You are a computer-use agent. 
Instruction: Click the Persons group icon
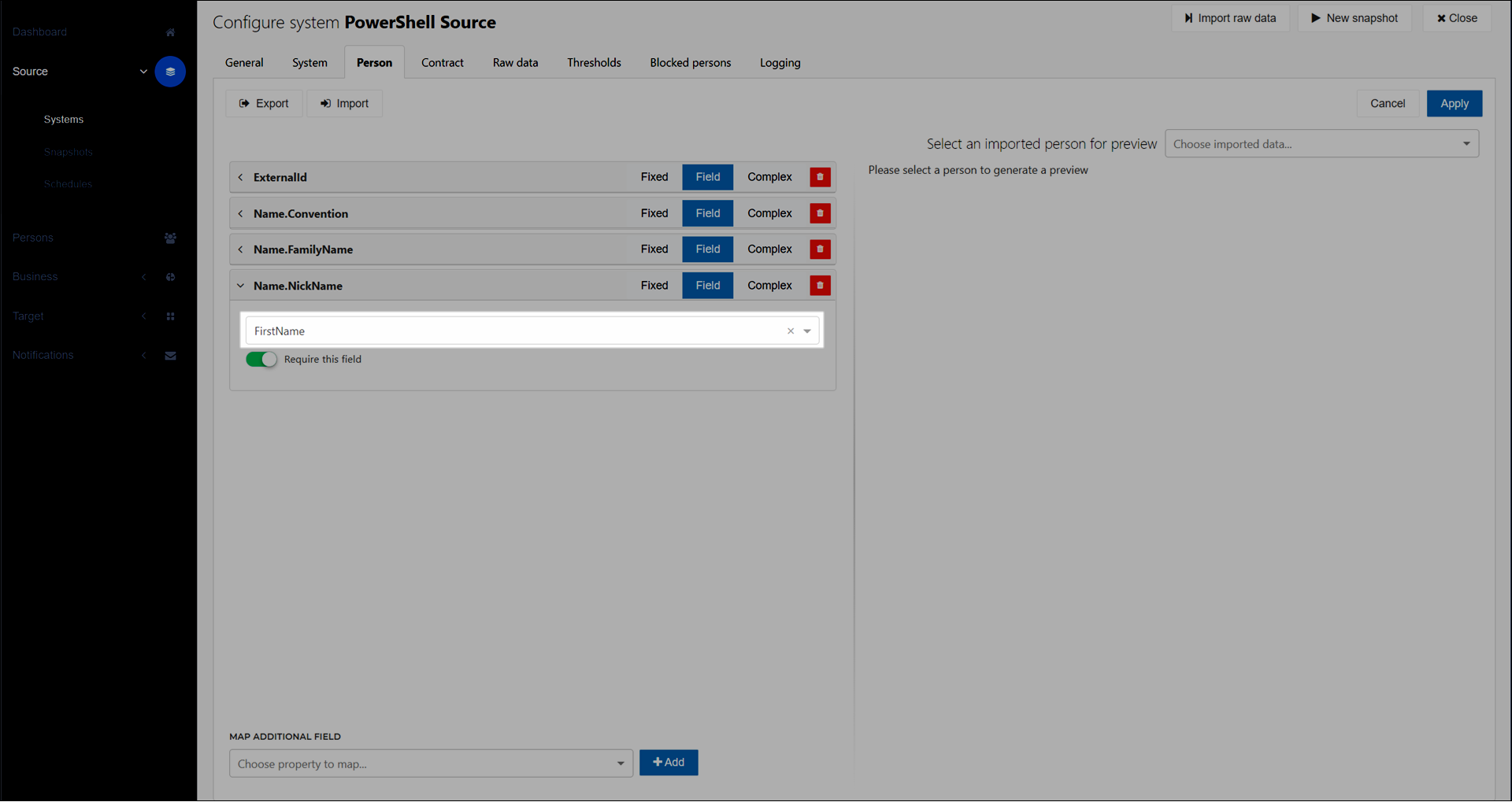click(170, 238)
